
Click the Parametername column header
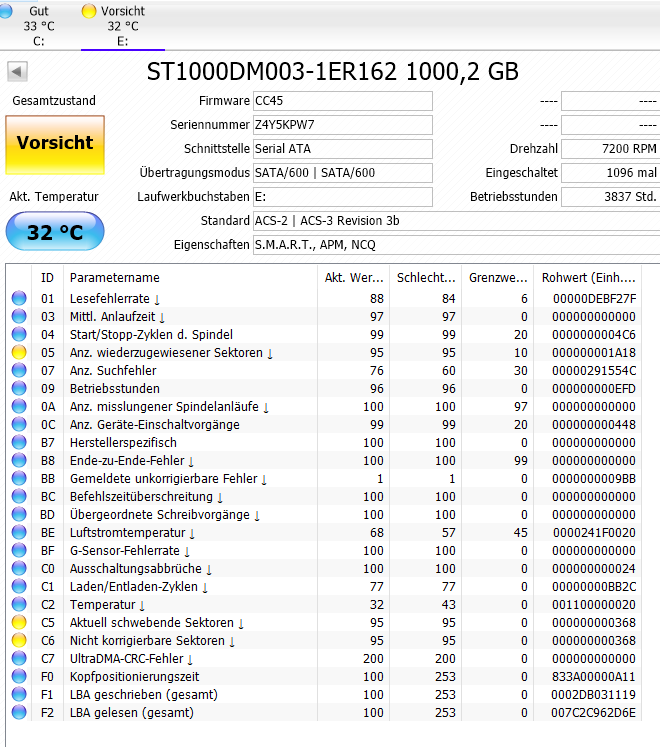click(190, 278)
